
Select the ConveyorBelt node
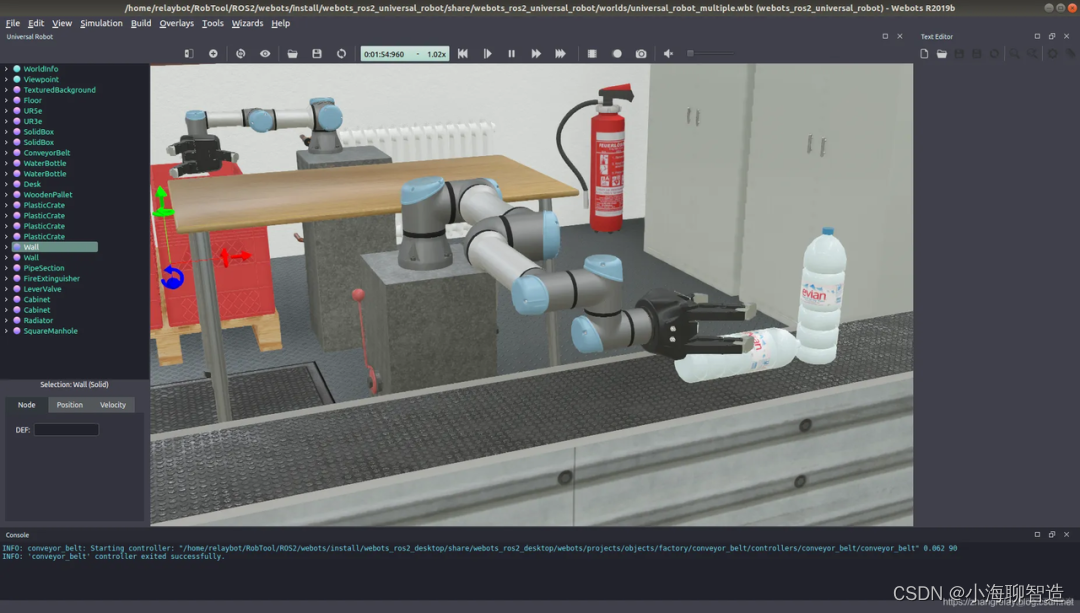(46, 153)
